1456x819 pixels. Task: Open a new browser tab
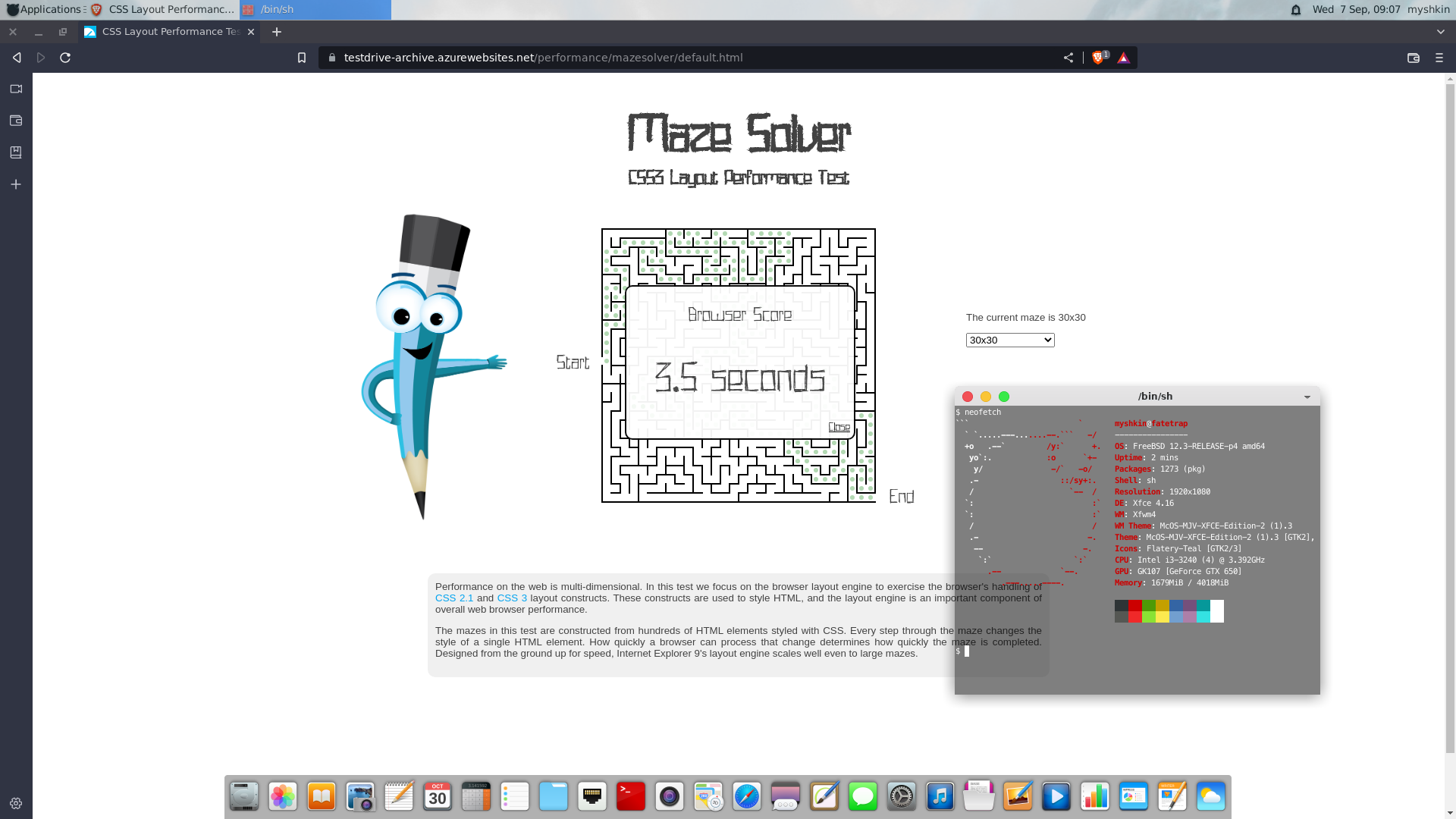click(276, 32)
